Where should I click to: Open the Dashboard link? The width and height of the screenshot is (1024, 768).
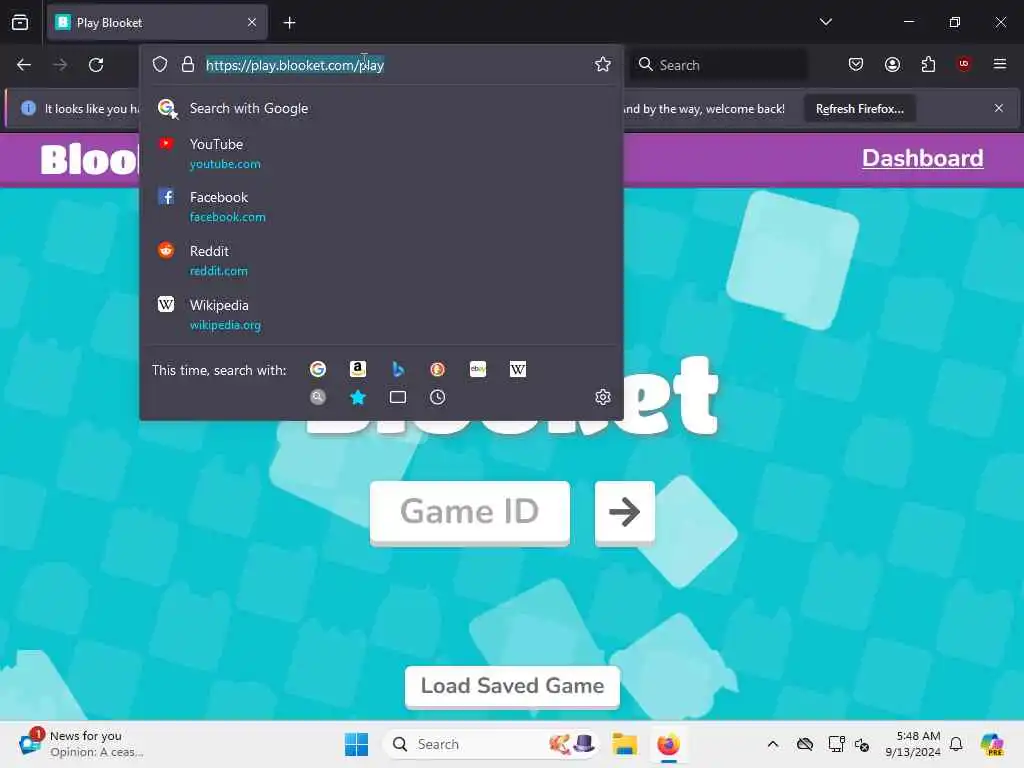click(922, 159)
